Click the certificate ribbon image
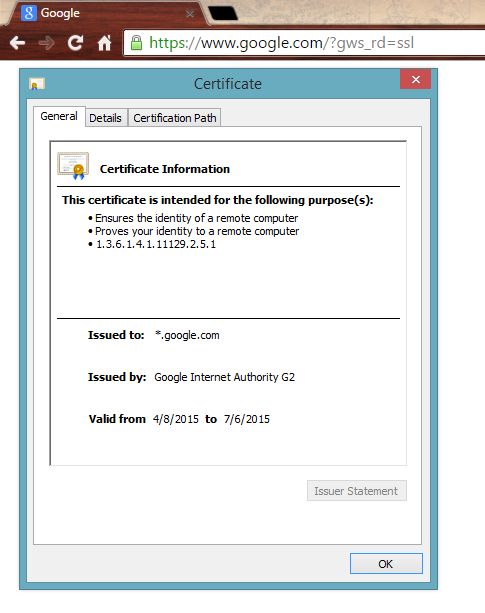The height and width of the screenshot is (613, 485). [73, 166]
